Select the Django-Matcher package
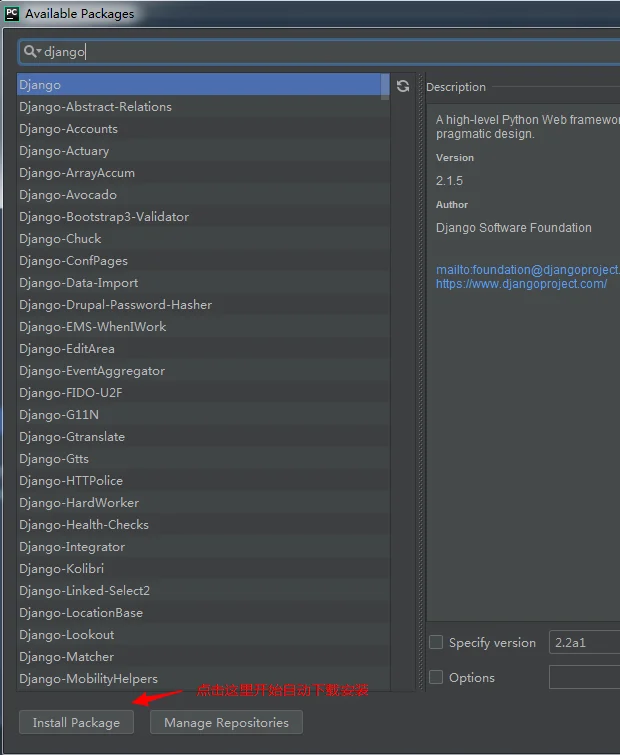620x755 pixels. [204, 656]
